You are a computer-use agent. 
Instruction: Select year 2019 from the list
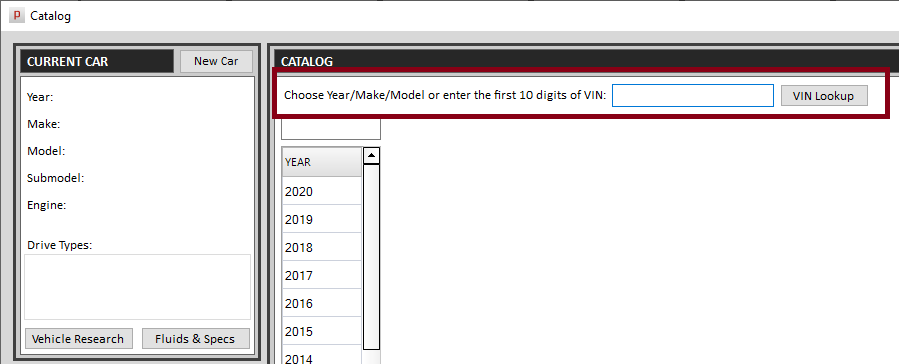pyautogui.click(x=322, y=220)
